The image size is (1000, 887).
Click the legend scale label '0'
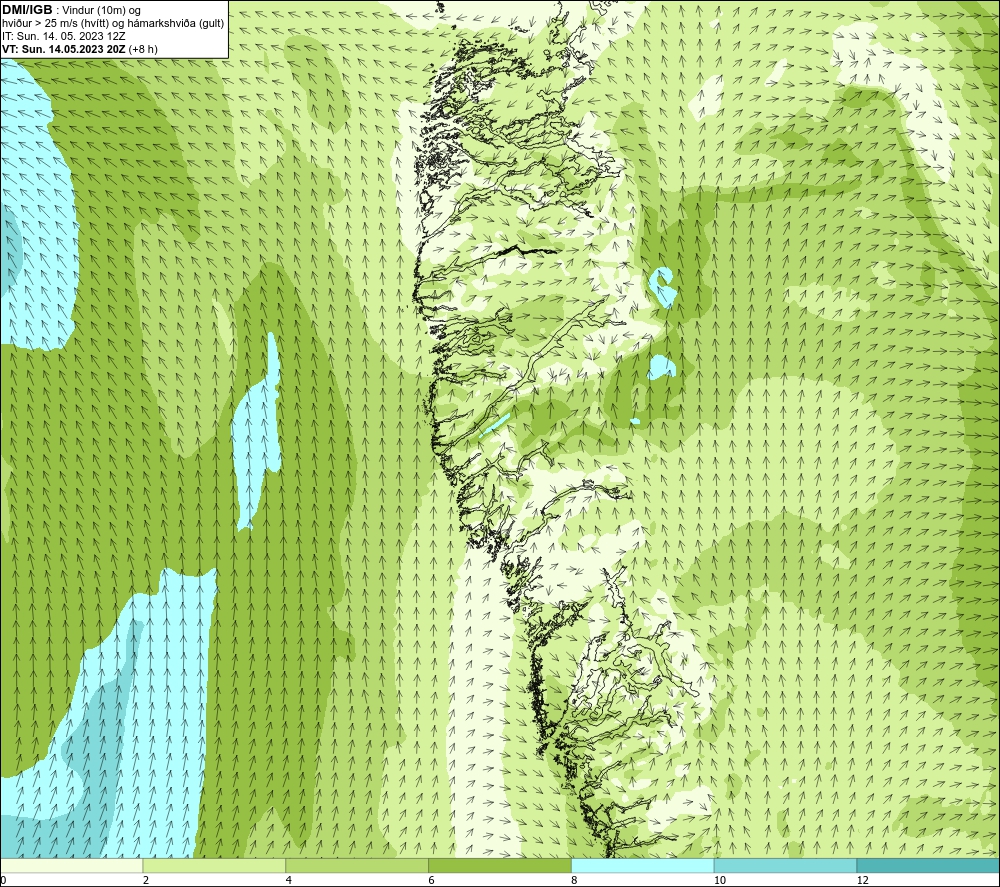[x=3, y=880]
